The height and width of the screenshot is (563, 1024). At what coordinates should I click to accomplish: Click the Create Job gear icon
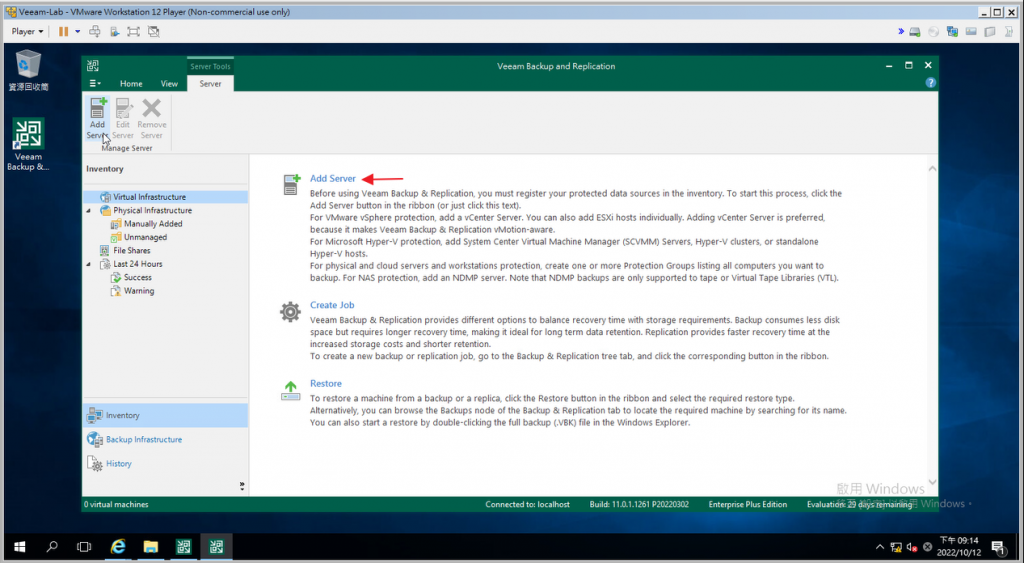point(290,312)
